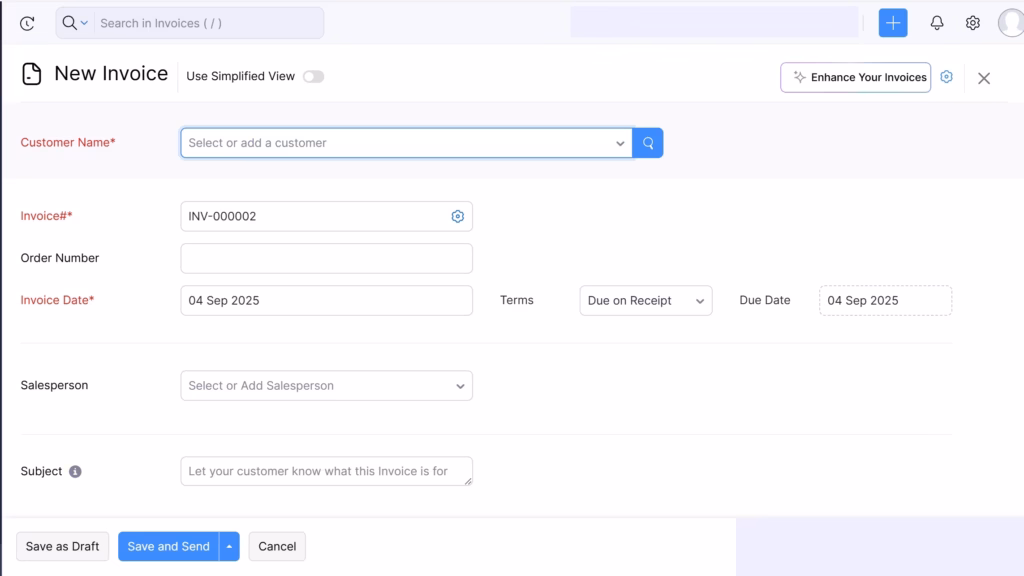Image resolution: width=1024 pixels, height=576 pixels.
Task: Click the Save as Draft button
Action: [62, 547]
